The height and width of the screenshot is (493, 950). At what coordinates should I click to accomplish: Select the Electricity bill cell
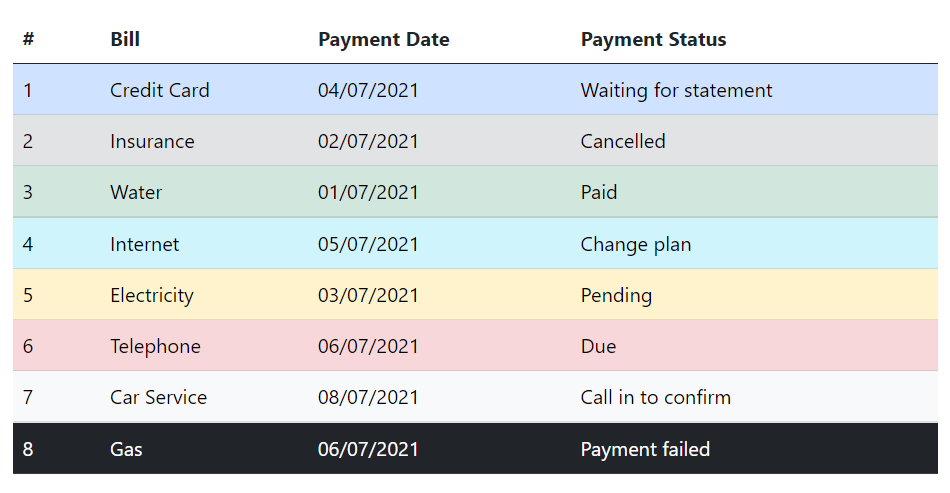tap(151, 295)
